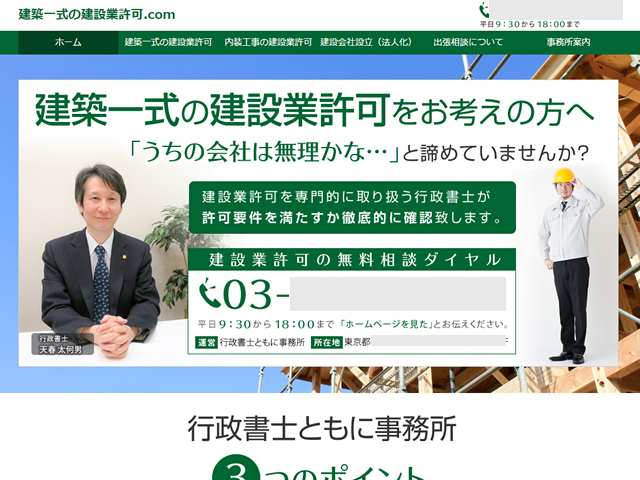Viewport: 640px width, 480px height.
Task: Click the photo of the administrative scrivener
Action: 102,261
